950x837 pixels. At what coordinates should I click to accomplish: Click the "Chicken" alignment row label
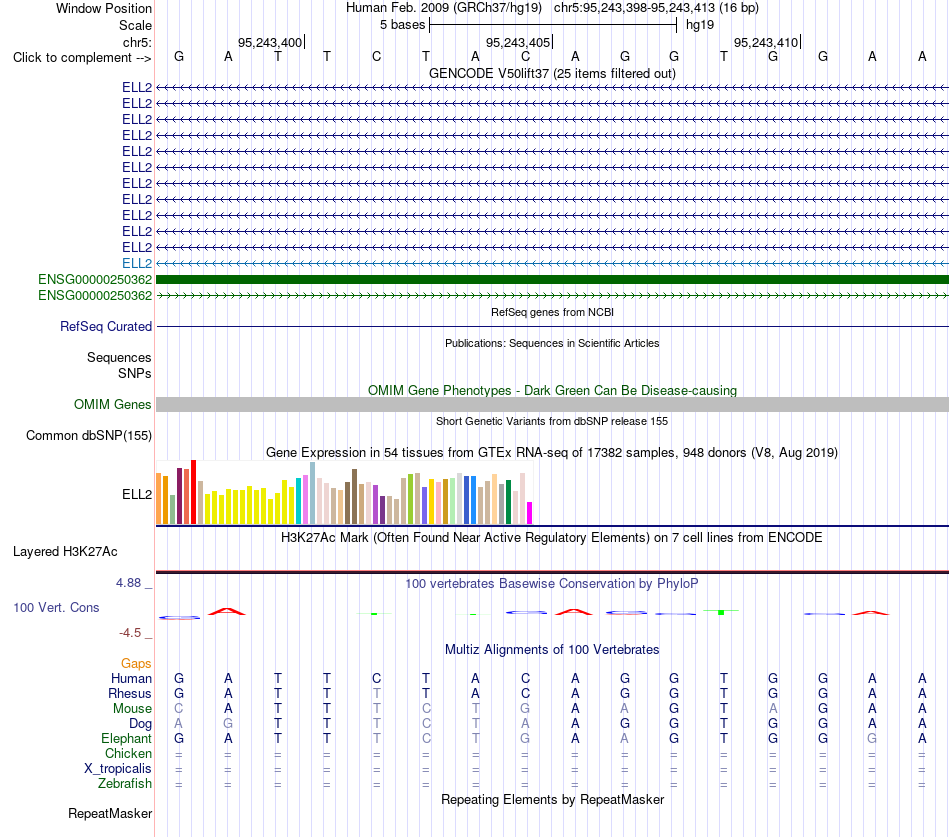[x=128, y=753]
